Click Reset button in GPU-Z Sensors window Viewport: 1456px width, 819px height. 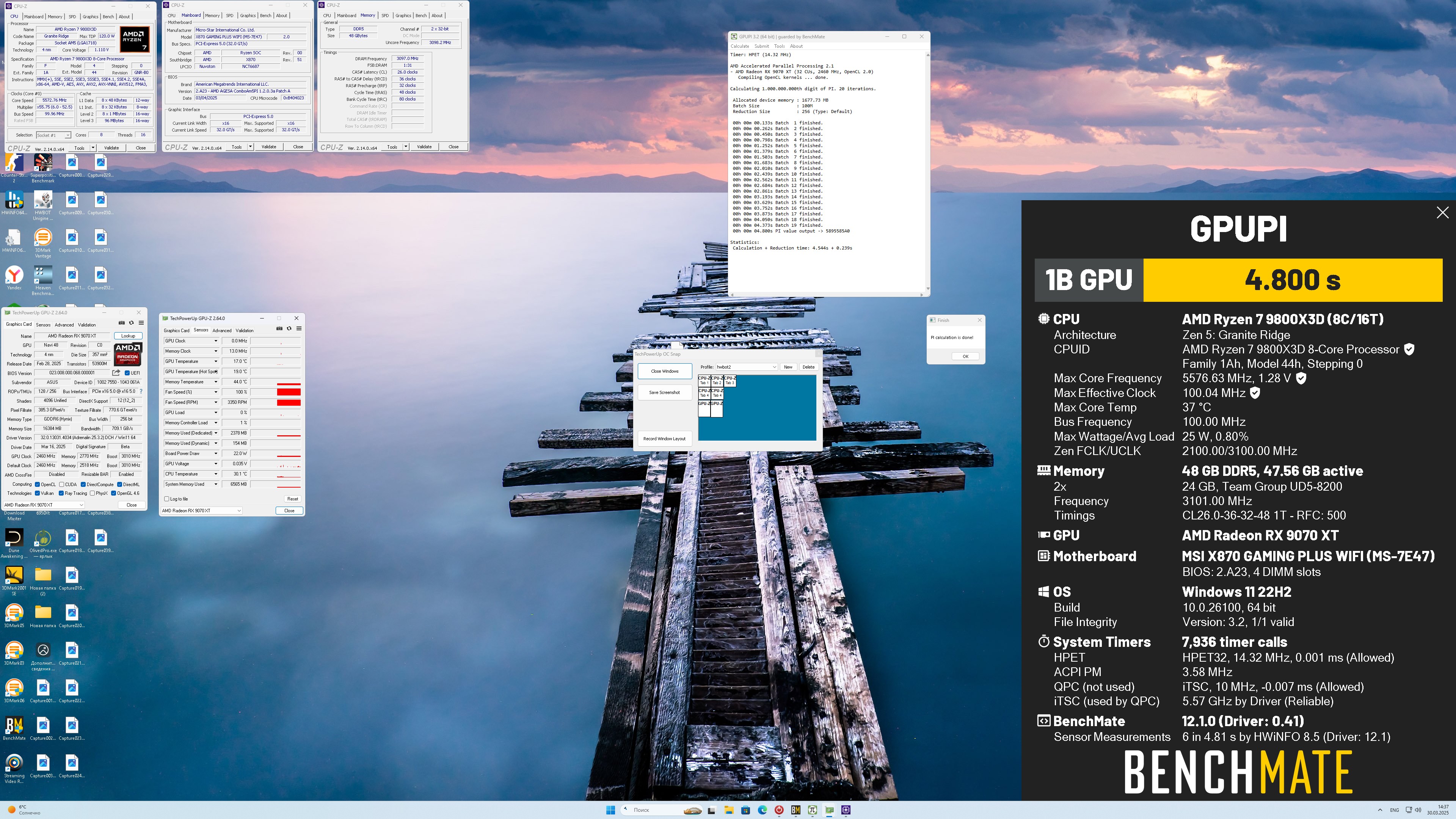tap(292, 499)
